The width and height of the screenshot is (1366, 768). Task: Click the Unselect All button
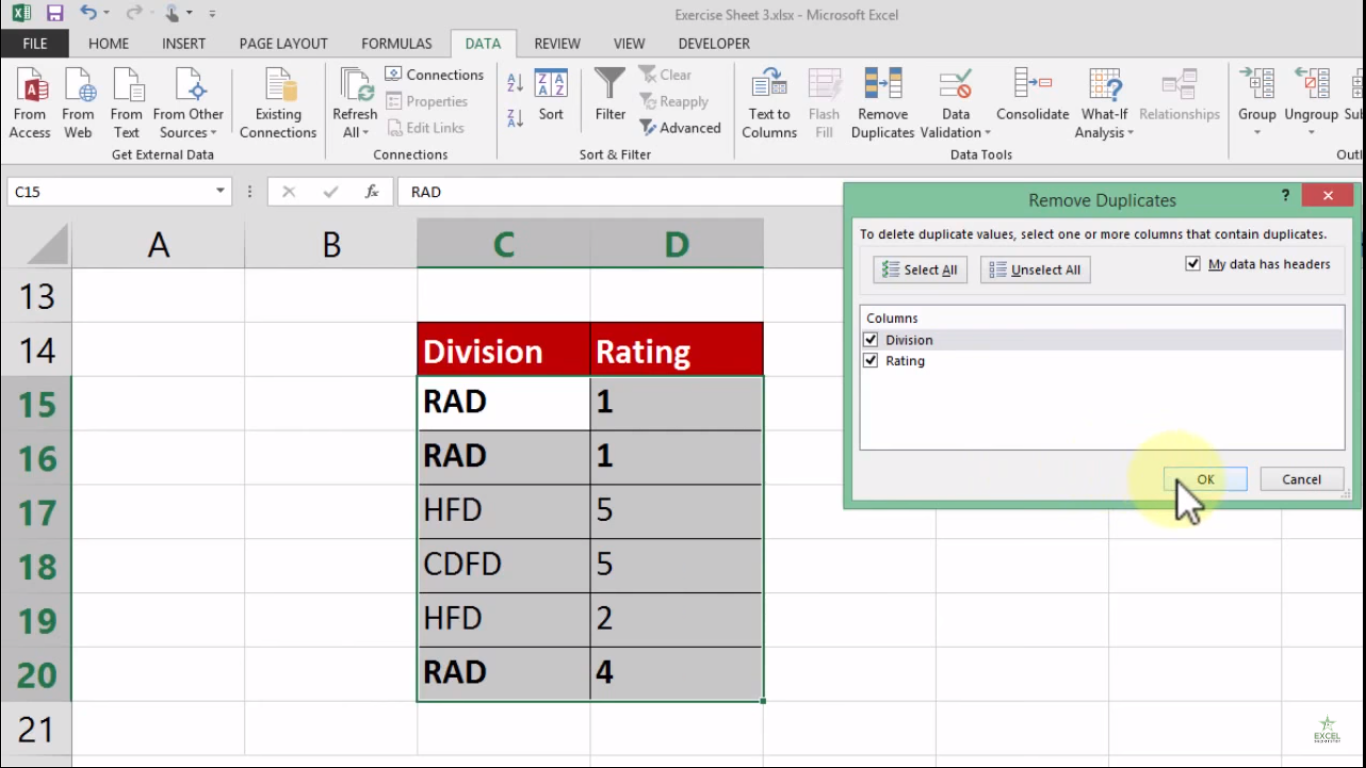tap(1035, 270)
